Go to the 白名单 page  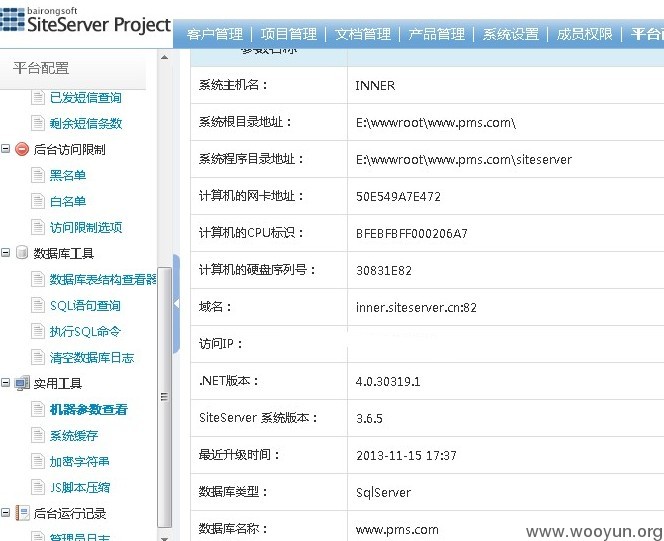click(x=68, y=201)
